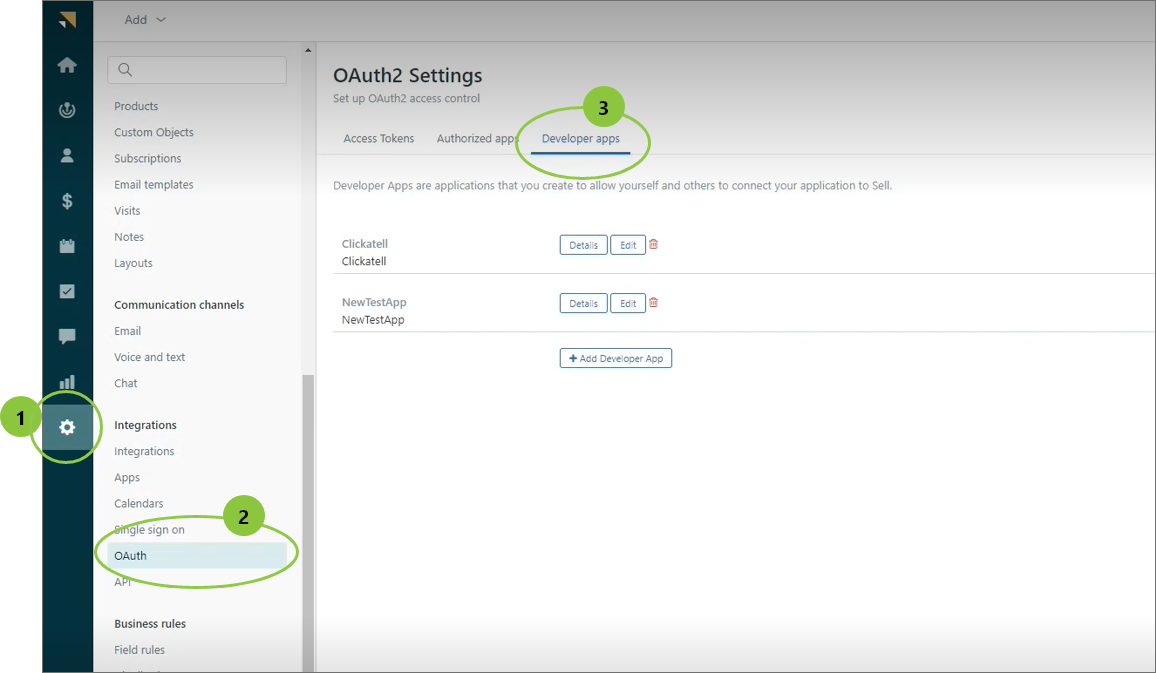The height and width of the screenshot is (673, 1156).
Task: Expand the Add dropdown menu
Action: point(145,20)
